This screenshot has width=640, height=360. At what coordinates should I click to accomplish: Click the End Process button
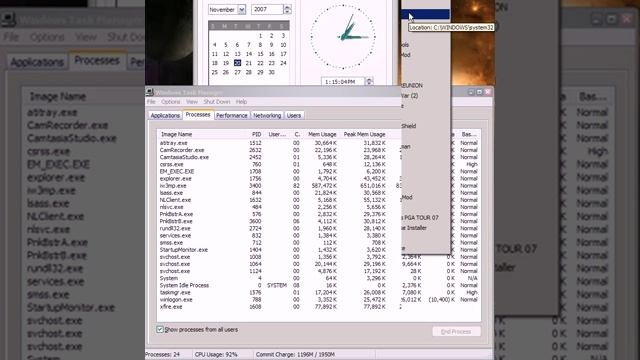[456, 331]
